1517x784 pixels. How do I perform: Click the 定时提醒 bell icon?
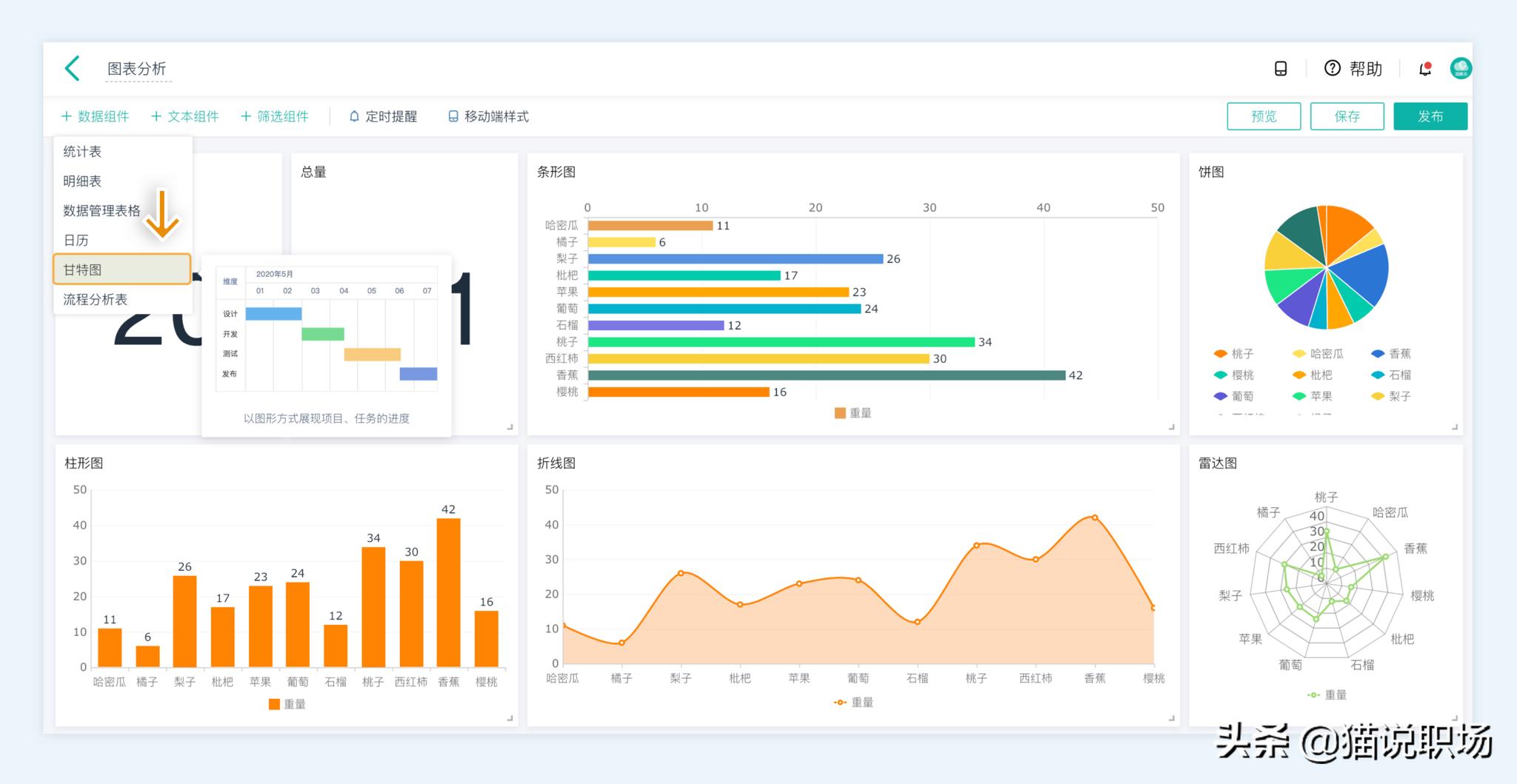(x=354, y=116)
